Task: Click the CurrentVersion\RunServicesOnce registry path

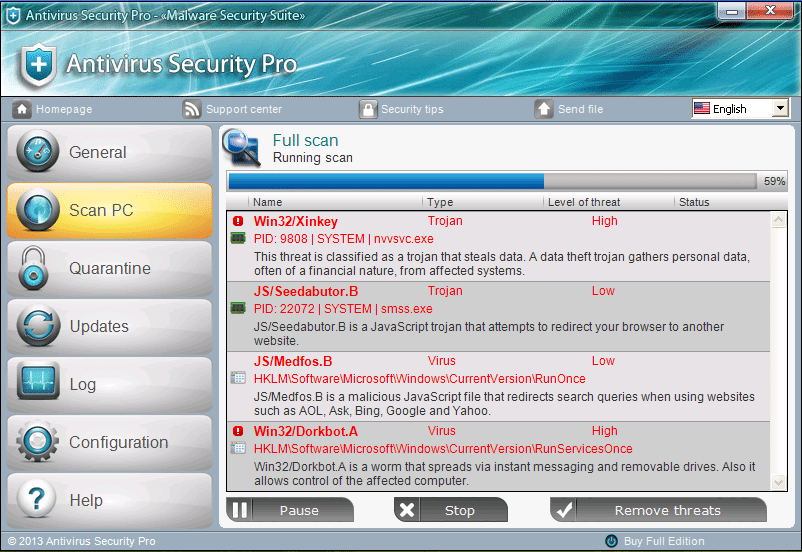Action: click(x=443, y=449)
